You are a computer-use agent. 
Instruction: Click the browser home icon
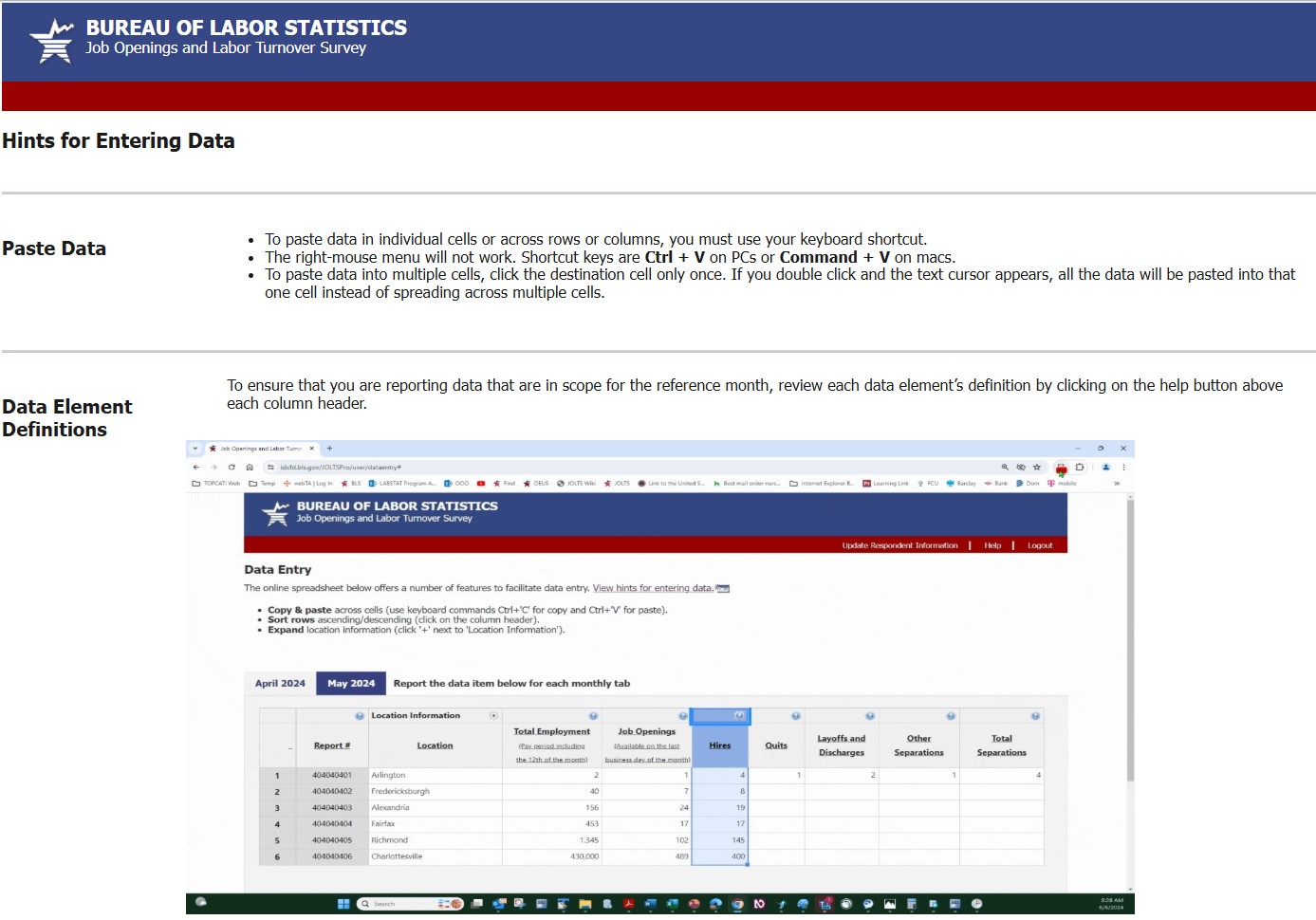[250, 468]
